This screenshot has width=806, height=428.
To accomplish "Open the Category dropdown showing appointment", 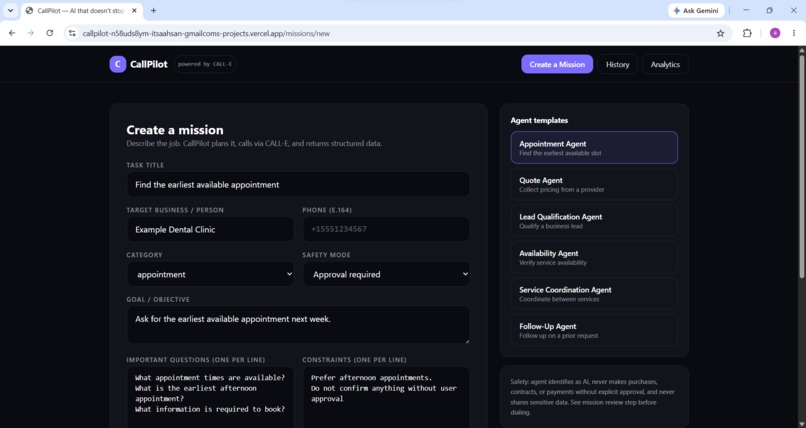I will (x=210, y=274).
